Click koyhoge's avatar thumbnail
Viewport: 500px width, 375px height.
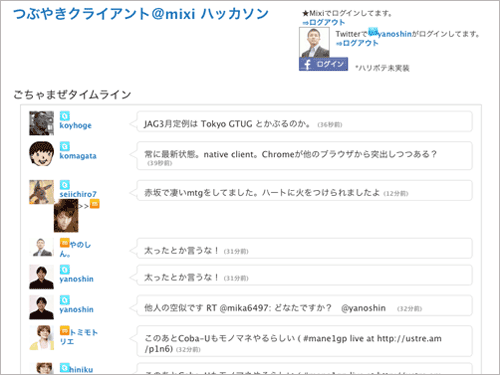[x=41, y=123]
